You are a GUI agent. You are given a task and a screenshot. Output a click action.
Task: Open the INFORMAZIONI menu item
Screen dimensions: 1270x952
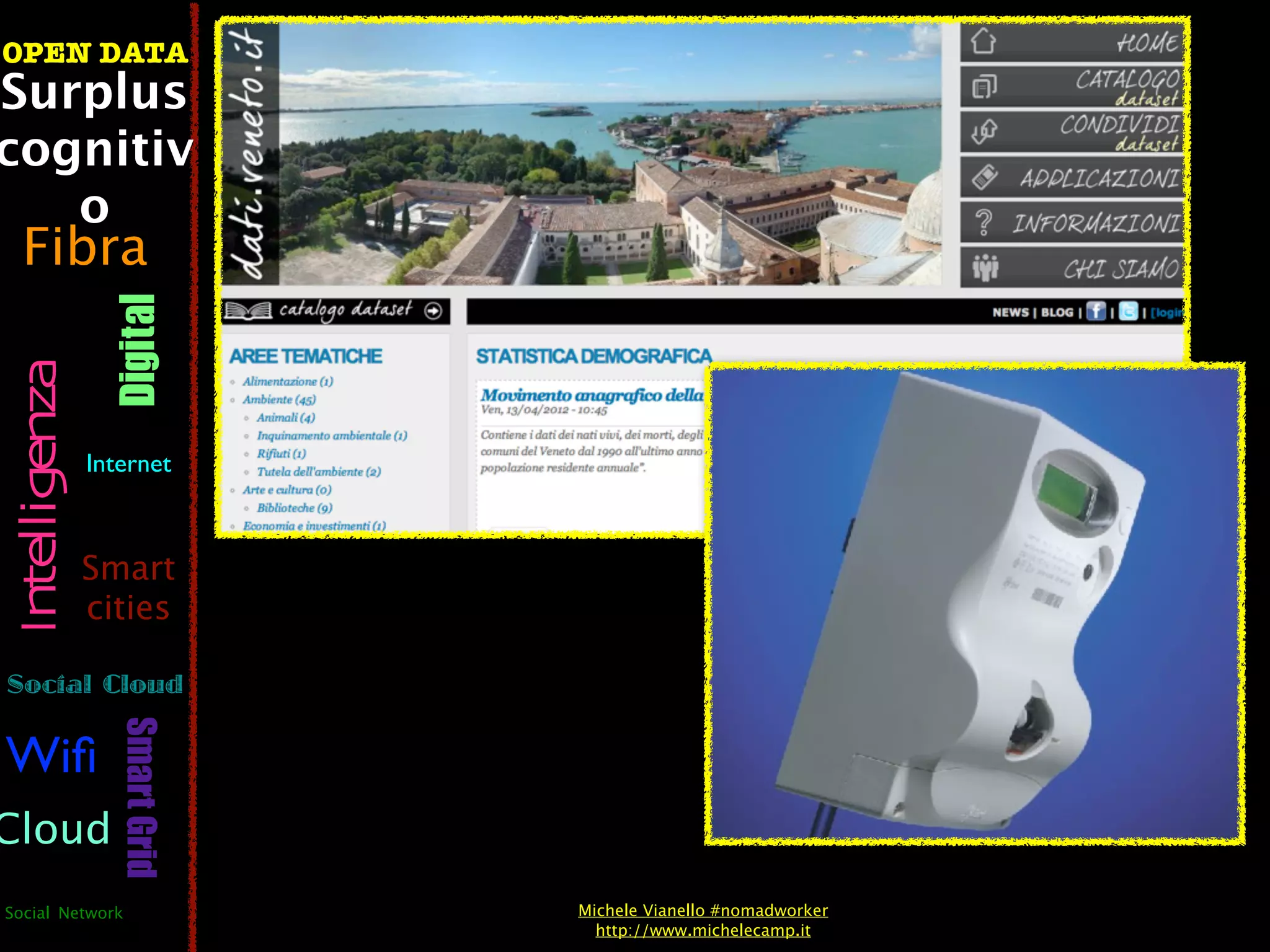[x=1072, y=223]
